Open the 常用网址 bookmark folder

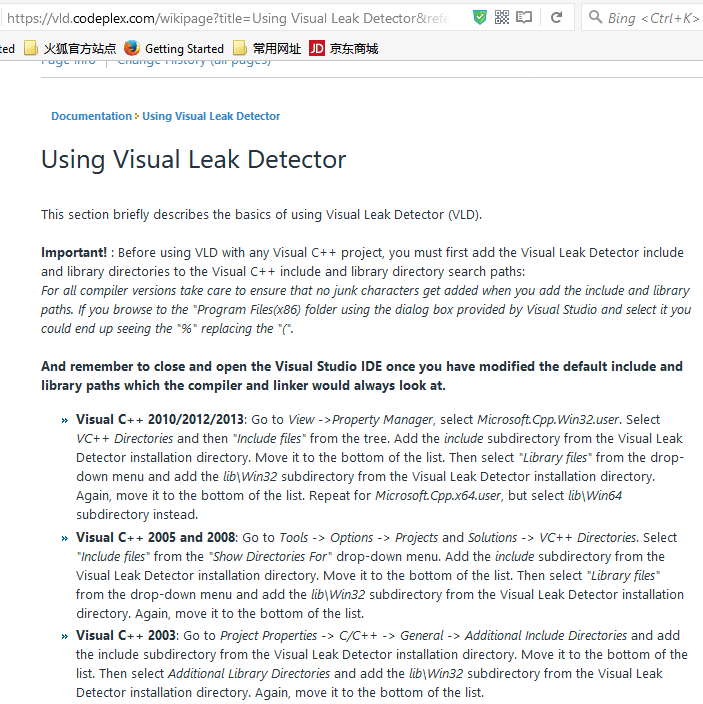click(x=268, y=48)
